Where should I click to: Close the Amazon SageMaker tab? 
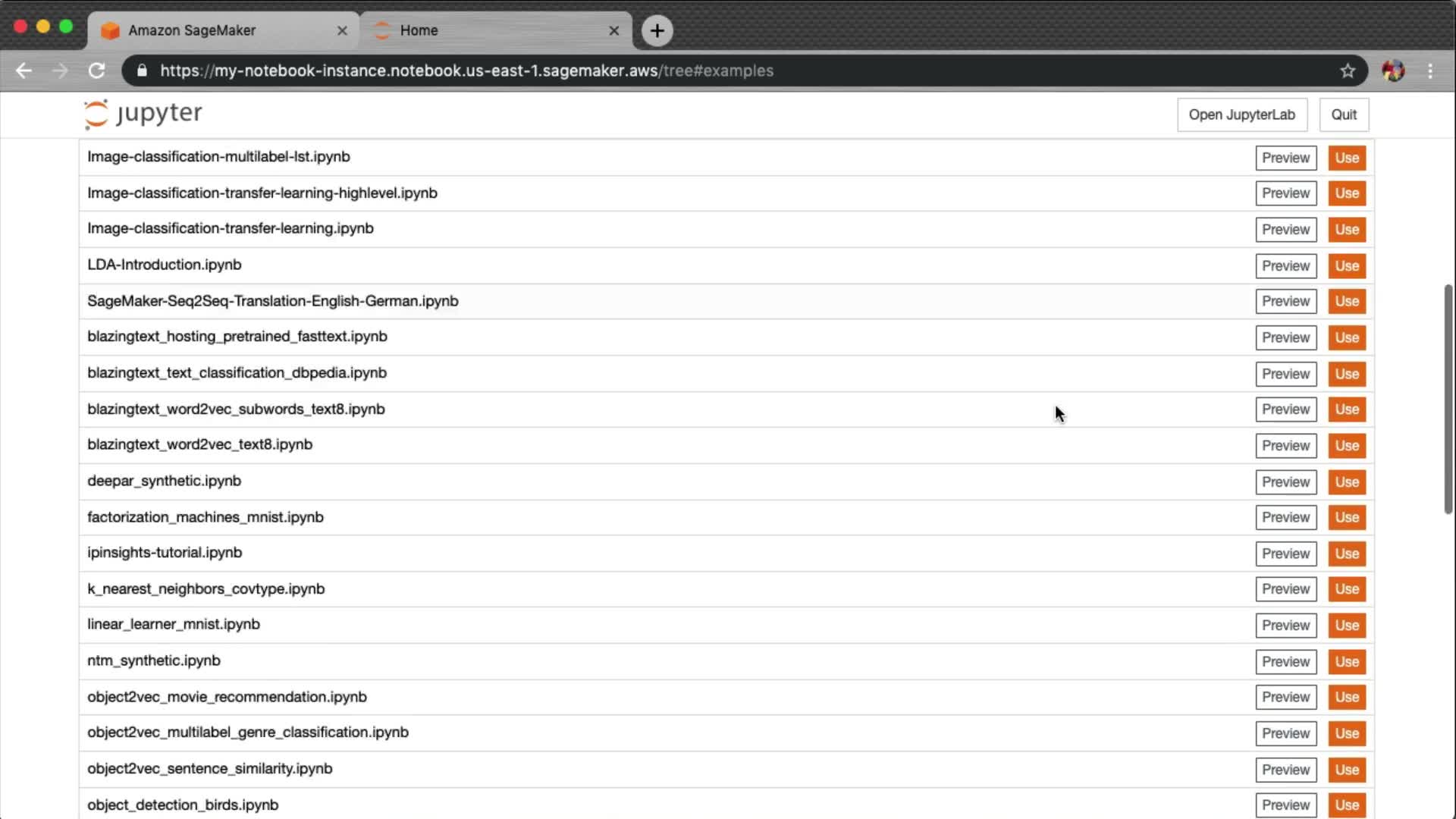coord(342,30)
